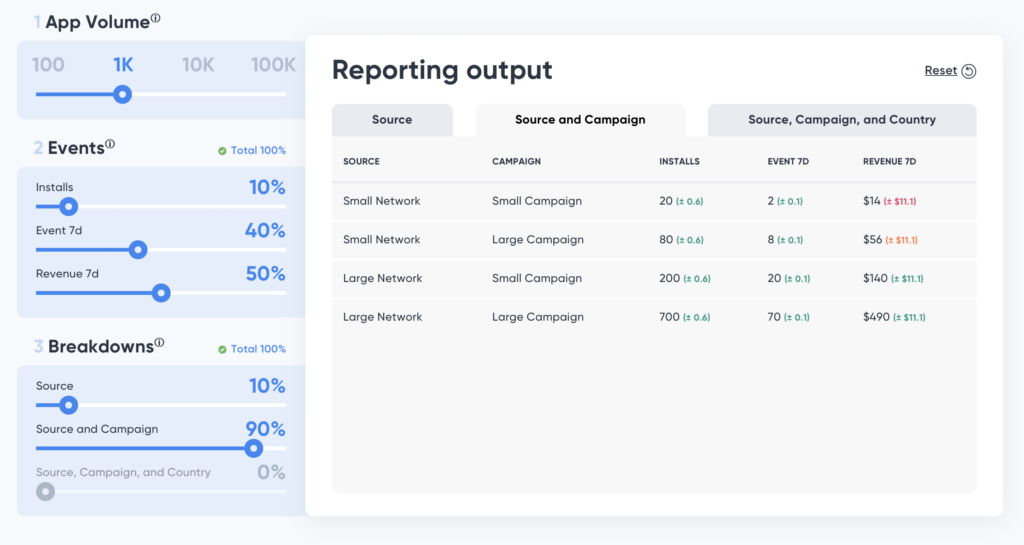The image size is (1024, 545).
Task: Choose the 1K app volume label
Action: [123, 65]
